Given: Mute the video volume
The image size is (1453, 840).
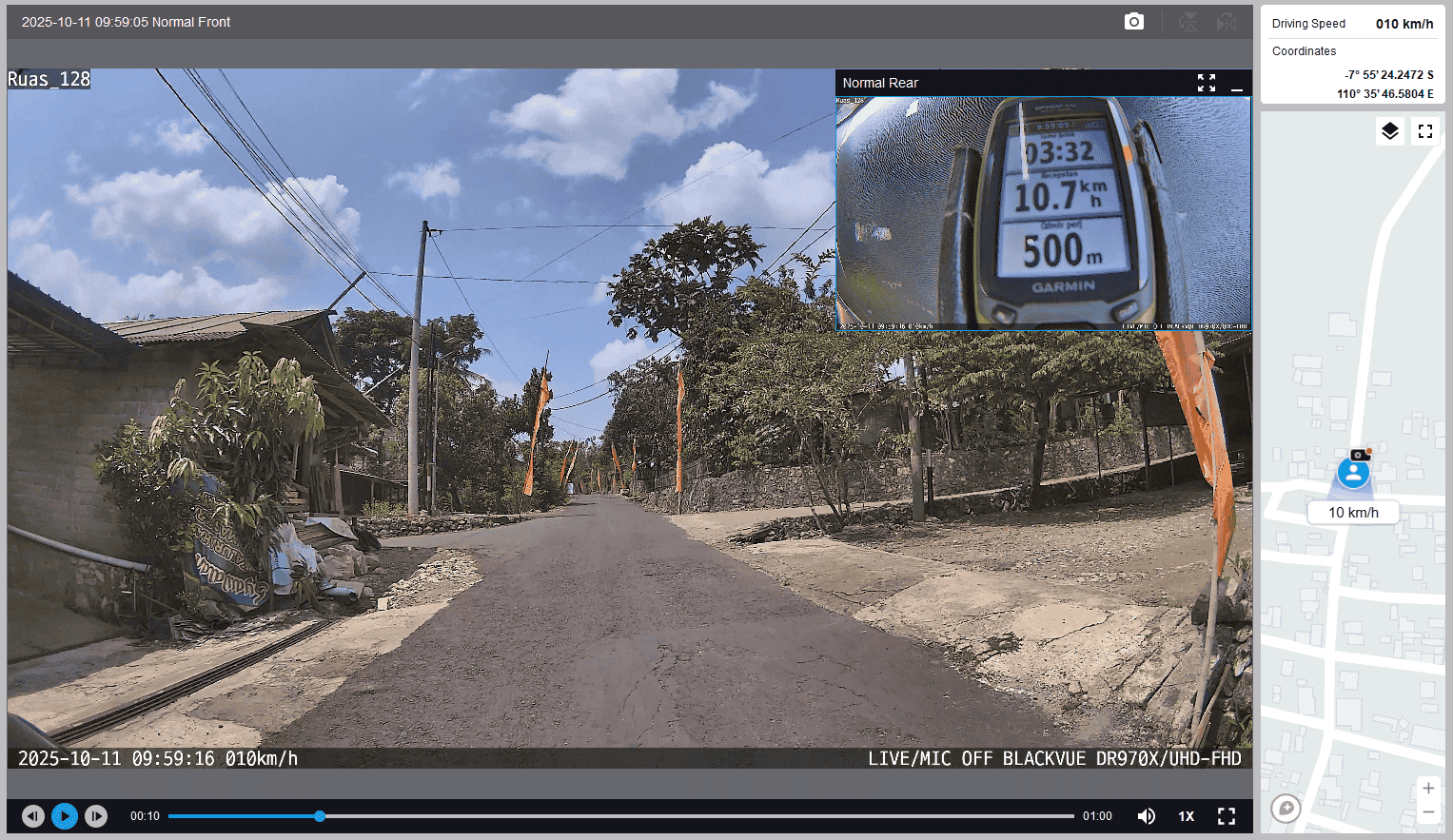Looking at the screenshot, I should [1147, 816].
